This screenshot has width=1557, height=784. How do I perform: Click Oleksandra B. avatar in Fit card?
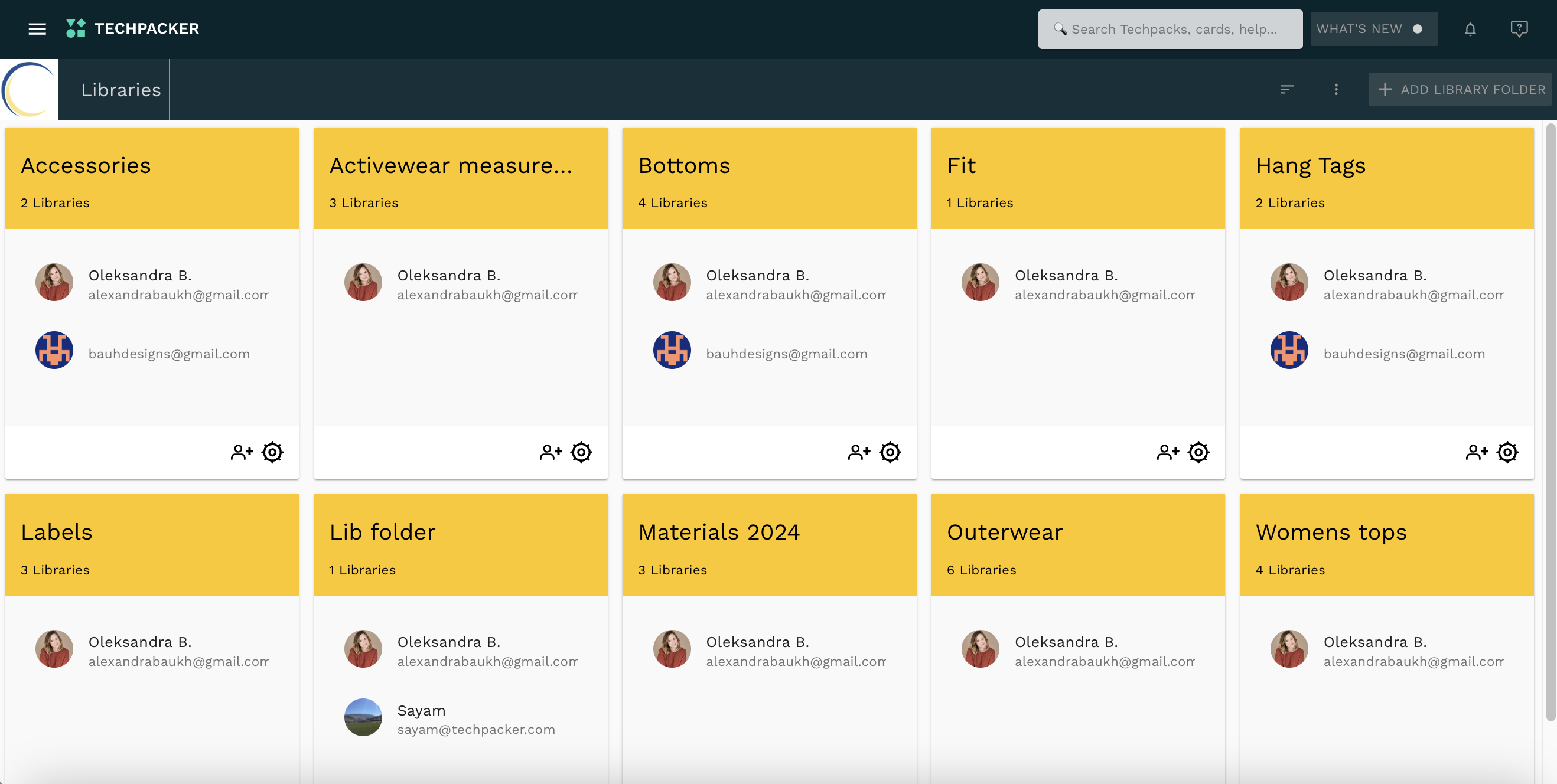(x=981, y=282)
